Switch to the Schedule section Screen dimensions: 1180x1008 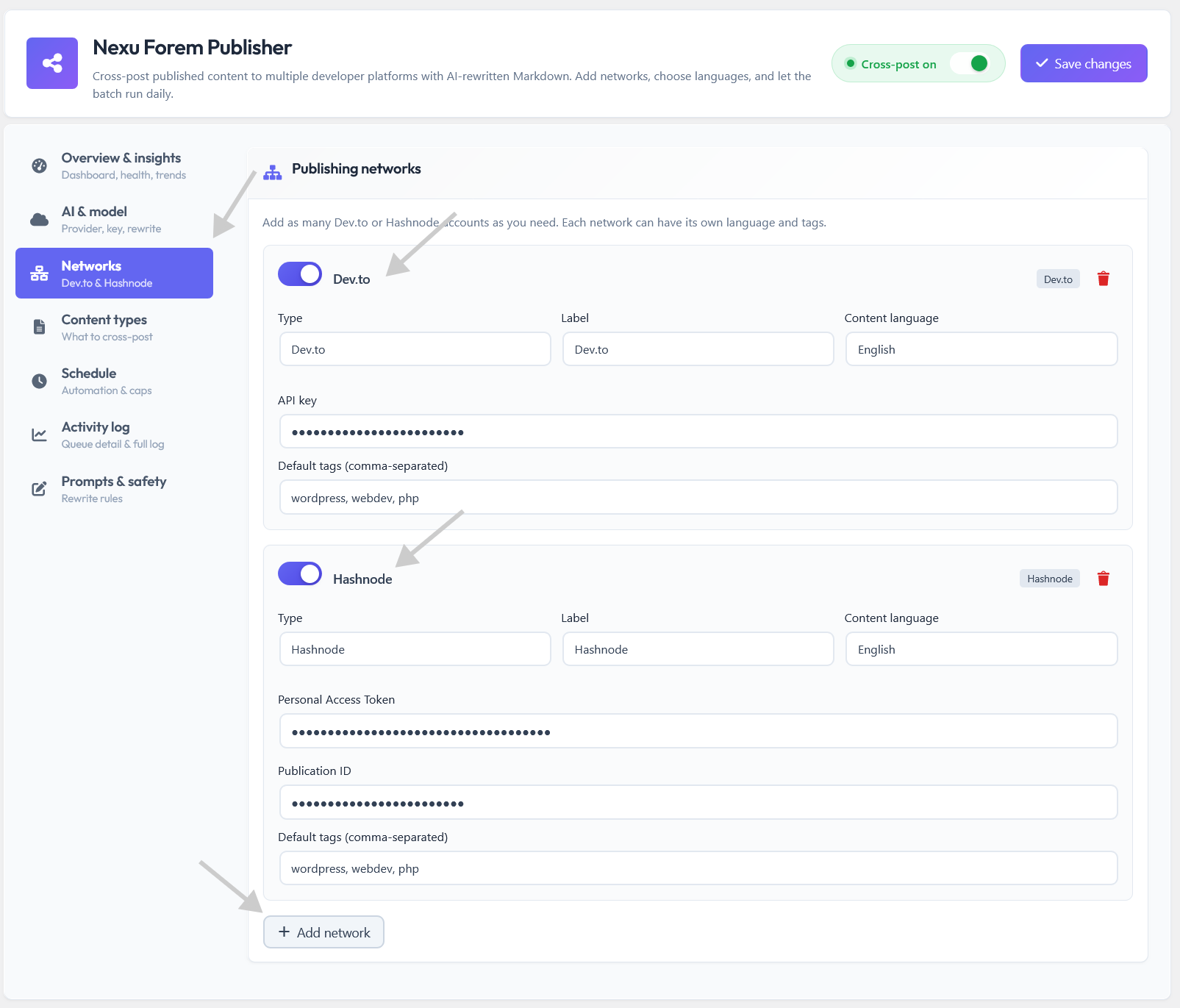114,381
